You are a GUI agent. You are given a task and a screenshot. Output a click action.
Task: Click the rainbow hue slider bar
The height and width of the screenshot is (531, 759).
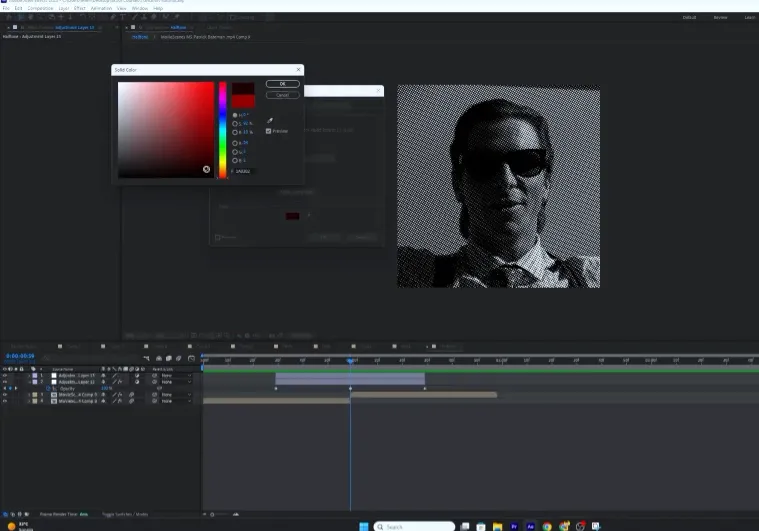222,130
